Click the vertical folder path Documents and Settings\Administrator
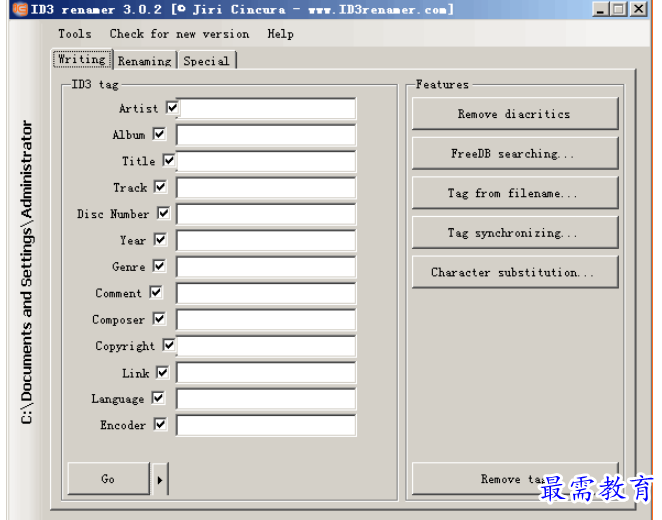 point(26,272)
